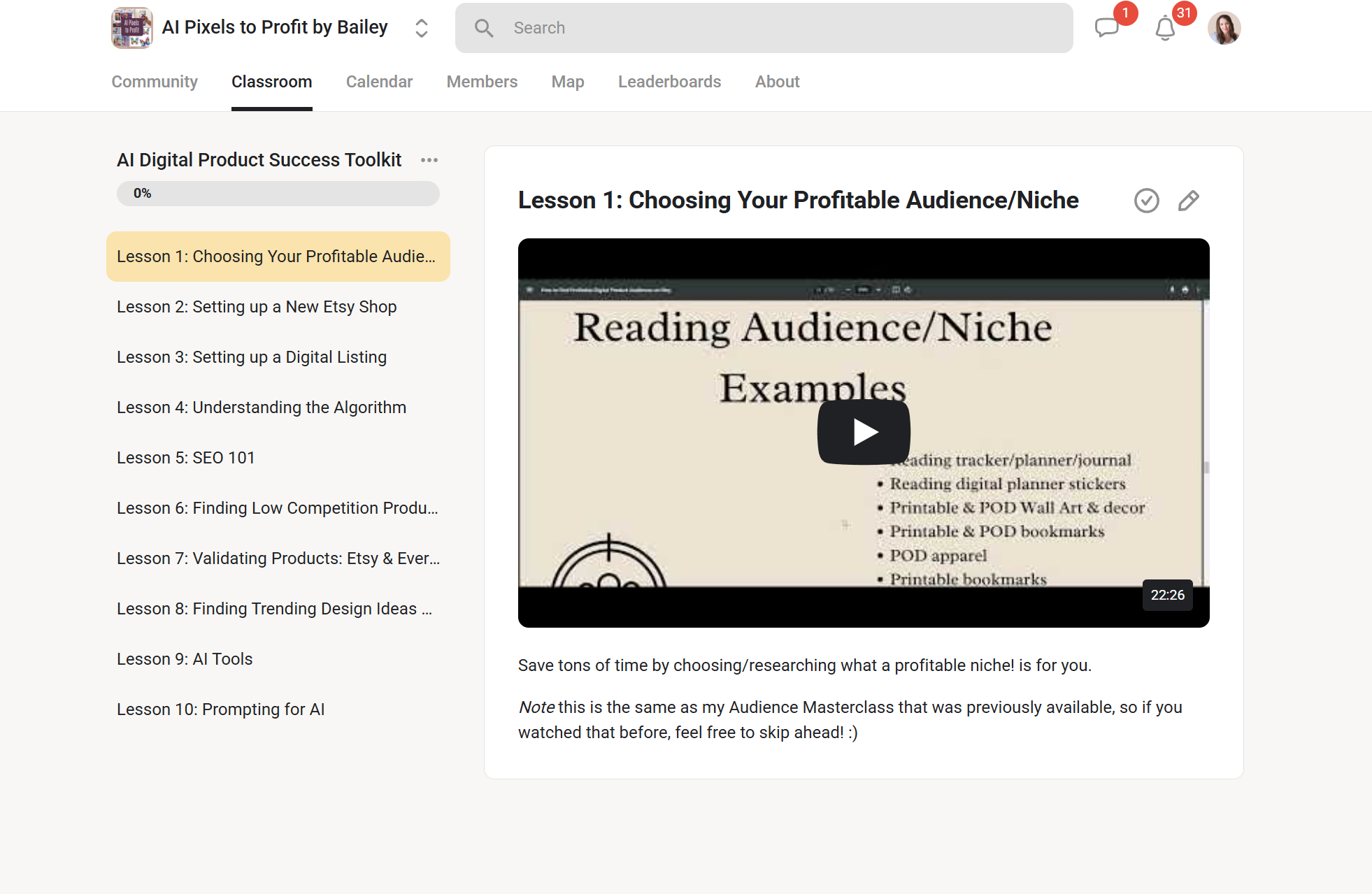Open the community switcher chevron
Screen dimensions: 1372x894
[421, 28]
